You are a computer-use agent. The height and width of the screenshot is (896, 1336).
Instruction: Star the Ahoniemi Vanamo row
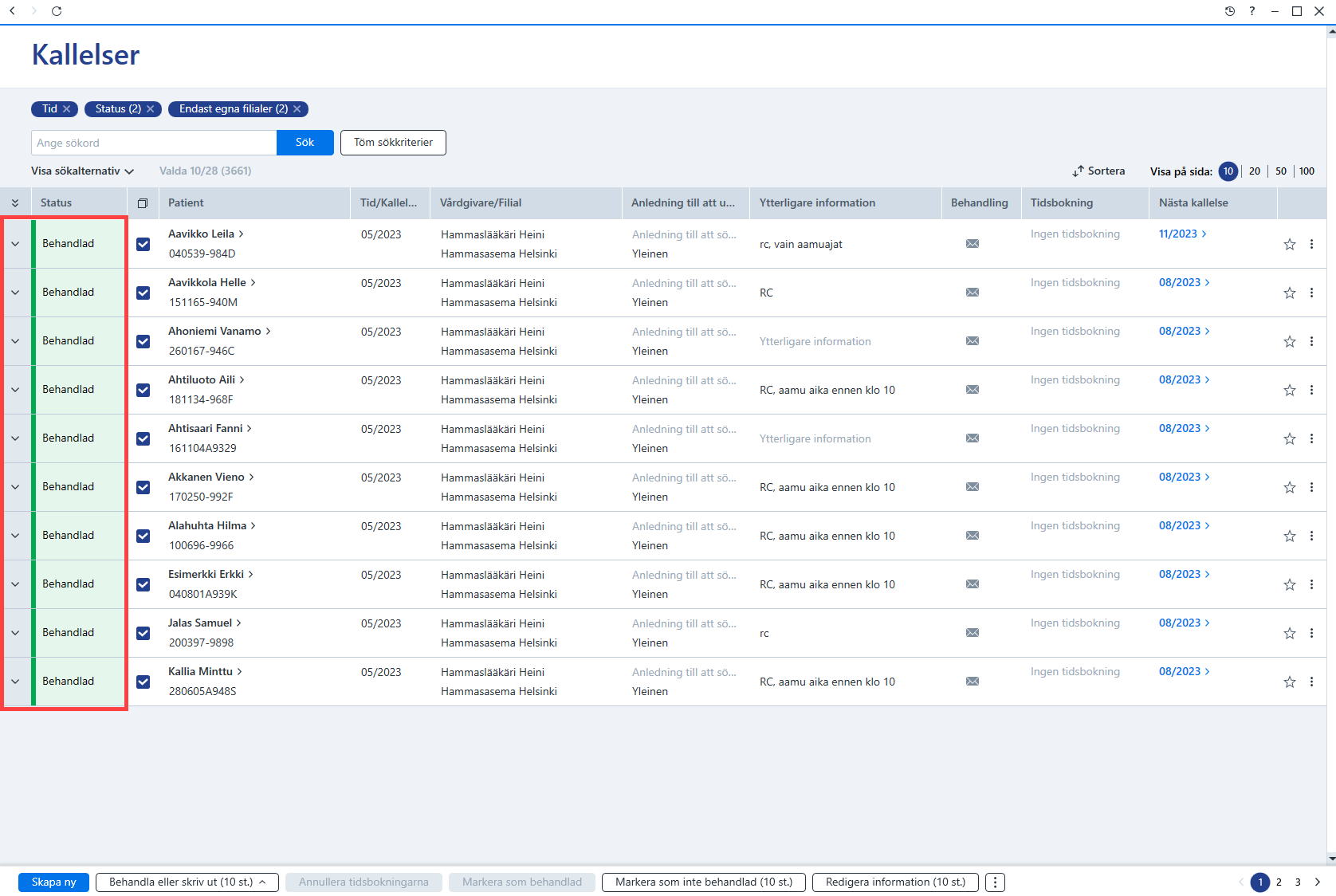click(1290, 341)
